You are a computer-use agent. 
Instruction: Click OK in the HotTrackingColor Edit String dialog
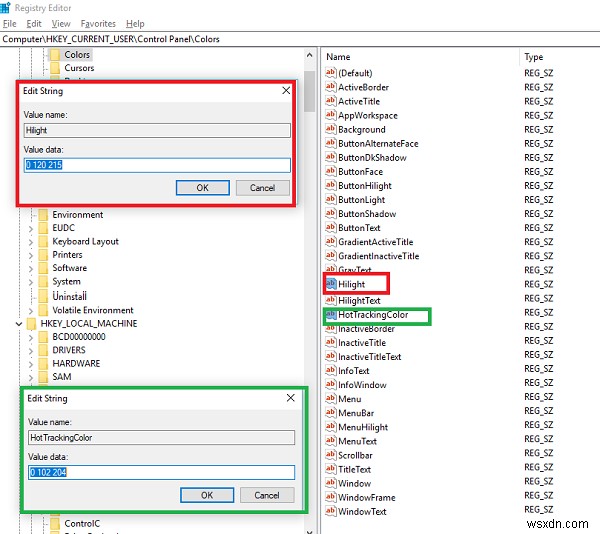[207, 495]
